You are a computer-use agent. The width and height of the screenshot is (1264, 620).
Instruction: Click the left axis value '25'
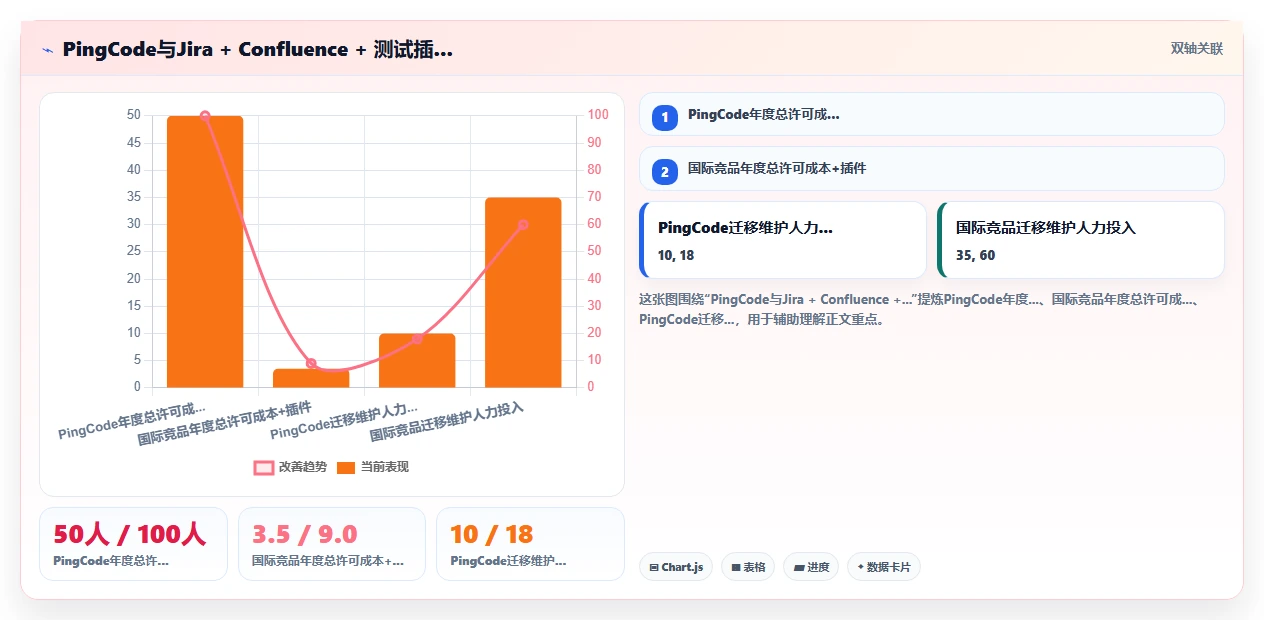pos(134,252)
